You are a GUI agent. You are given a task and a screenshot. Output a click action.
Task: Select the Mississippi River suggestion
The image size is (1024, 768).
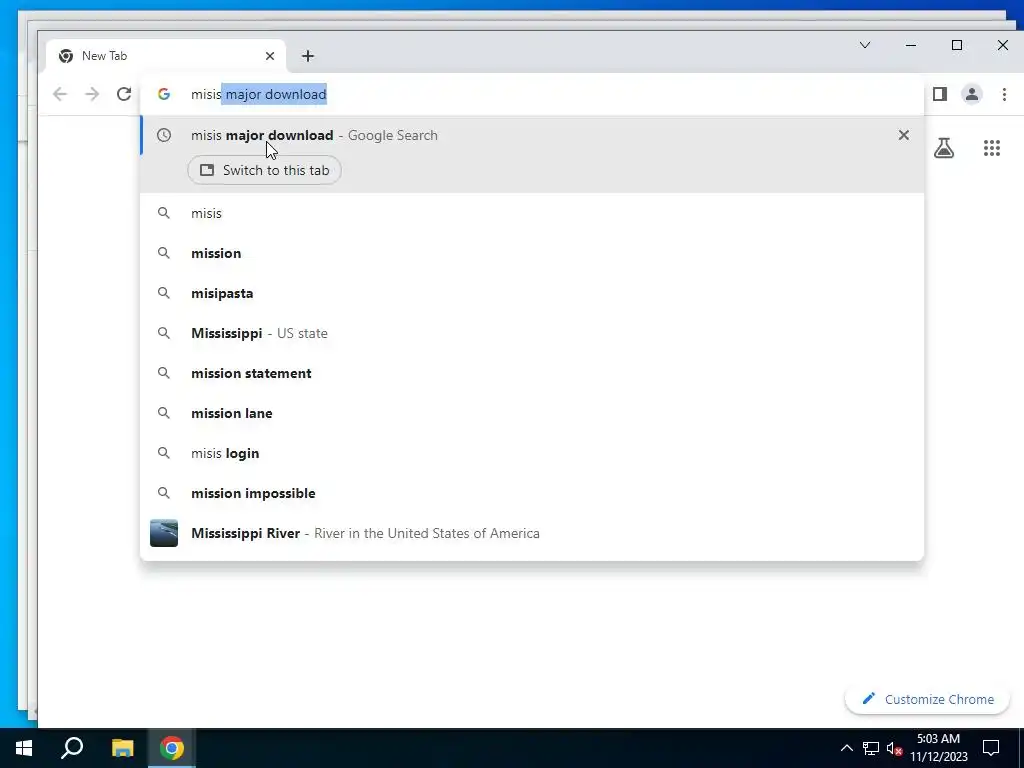(532, 534)
